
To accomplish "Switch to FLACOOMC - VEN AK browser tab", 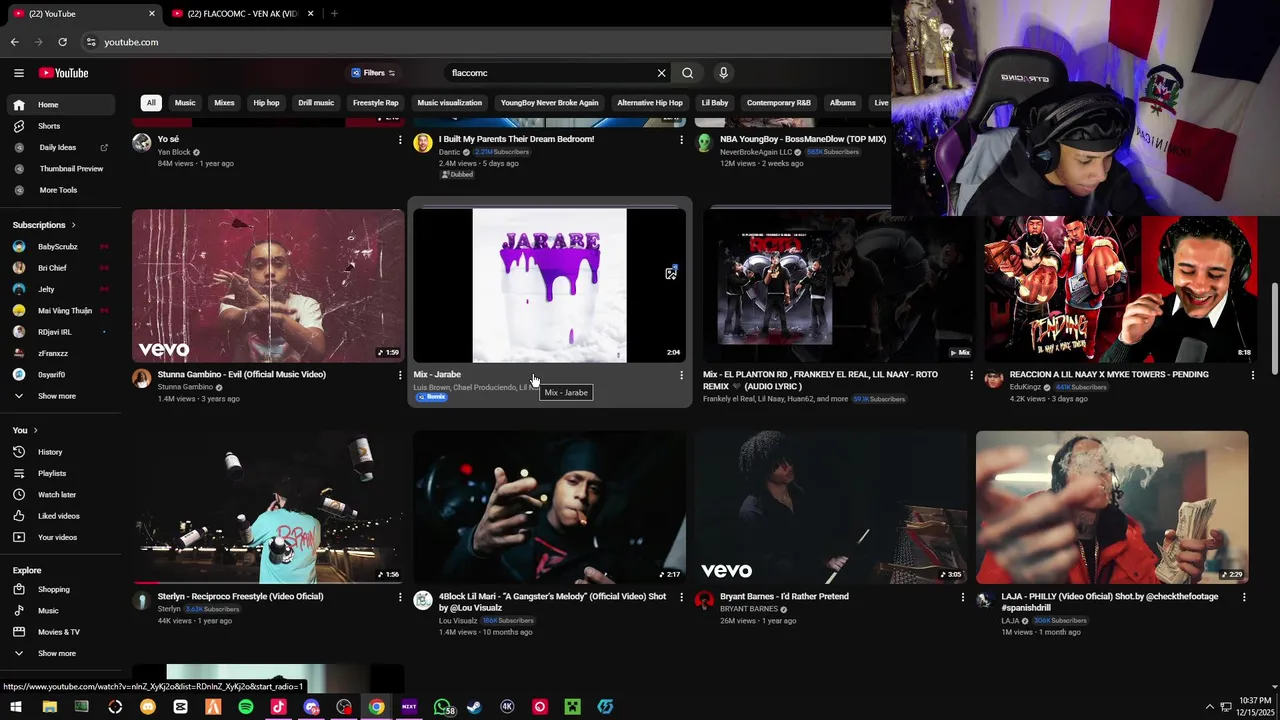I will coord(241,13).
